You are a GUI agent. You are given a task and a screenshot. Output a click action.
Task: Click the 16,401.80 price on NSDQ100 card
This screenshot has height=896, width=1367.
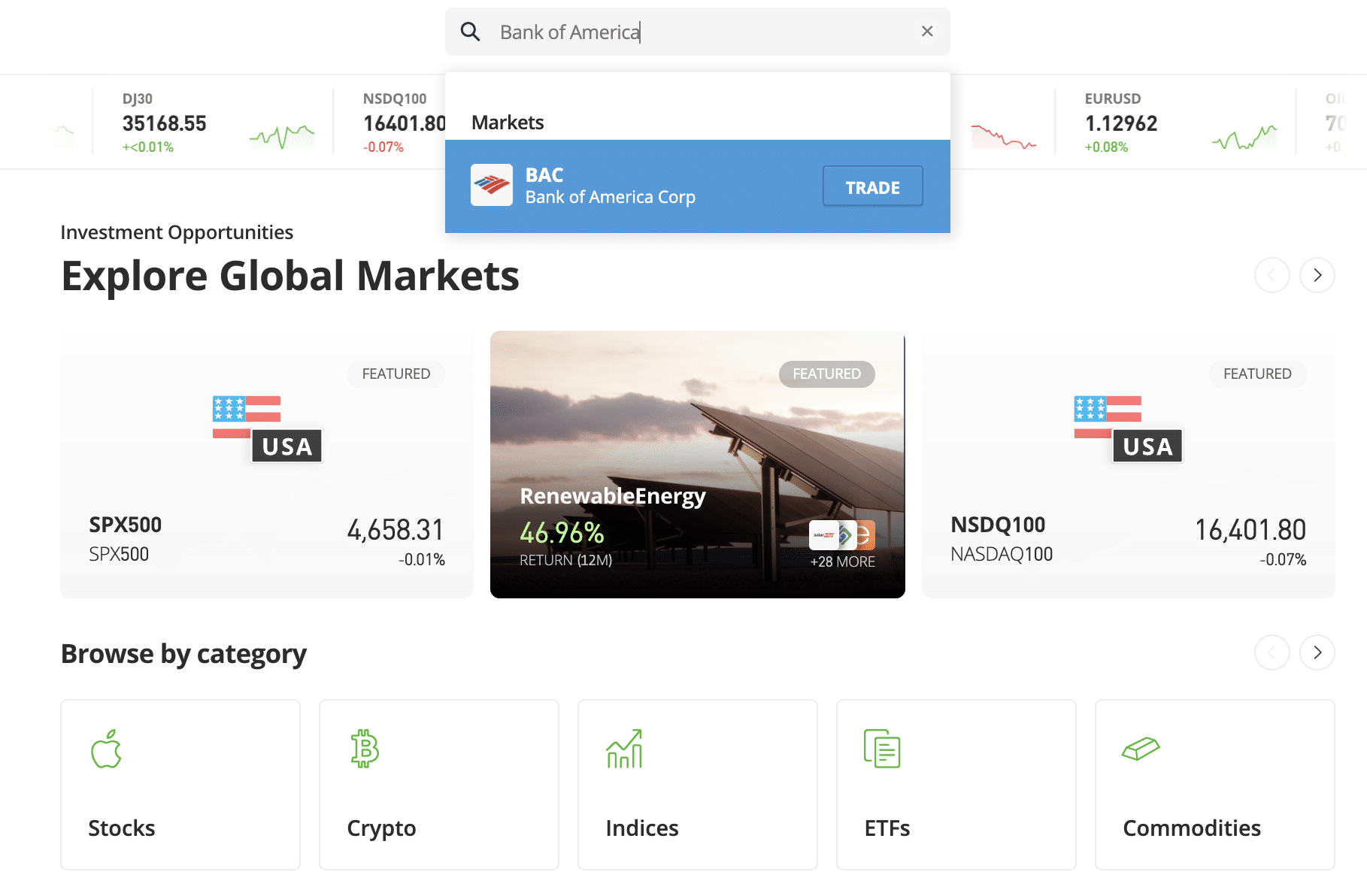click(1250, 530)
